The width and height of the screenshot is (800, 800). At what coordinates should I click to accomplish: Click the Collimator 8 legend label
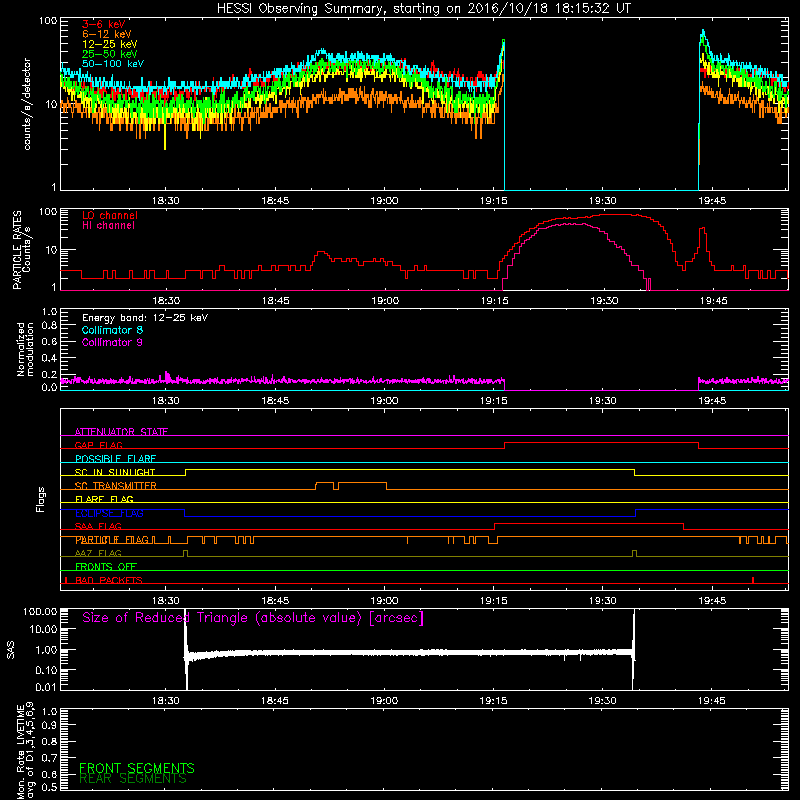coord(112,330)
